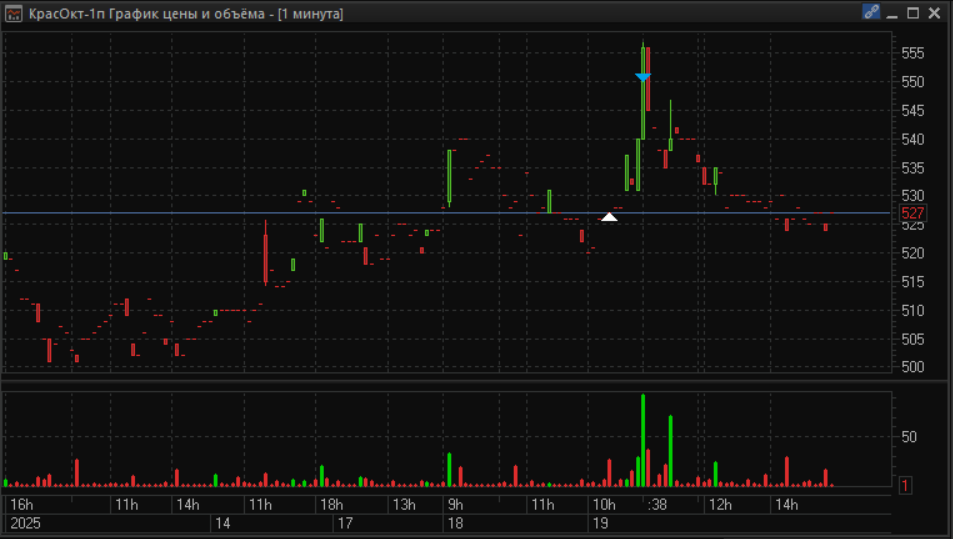The height and width of the screenshot is (539, 953).
Task: Select the white up-triangle trade marker
Action: [609, 217]
